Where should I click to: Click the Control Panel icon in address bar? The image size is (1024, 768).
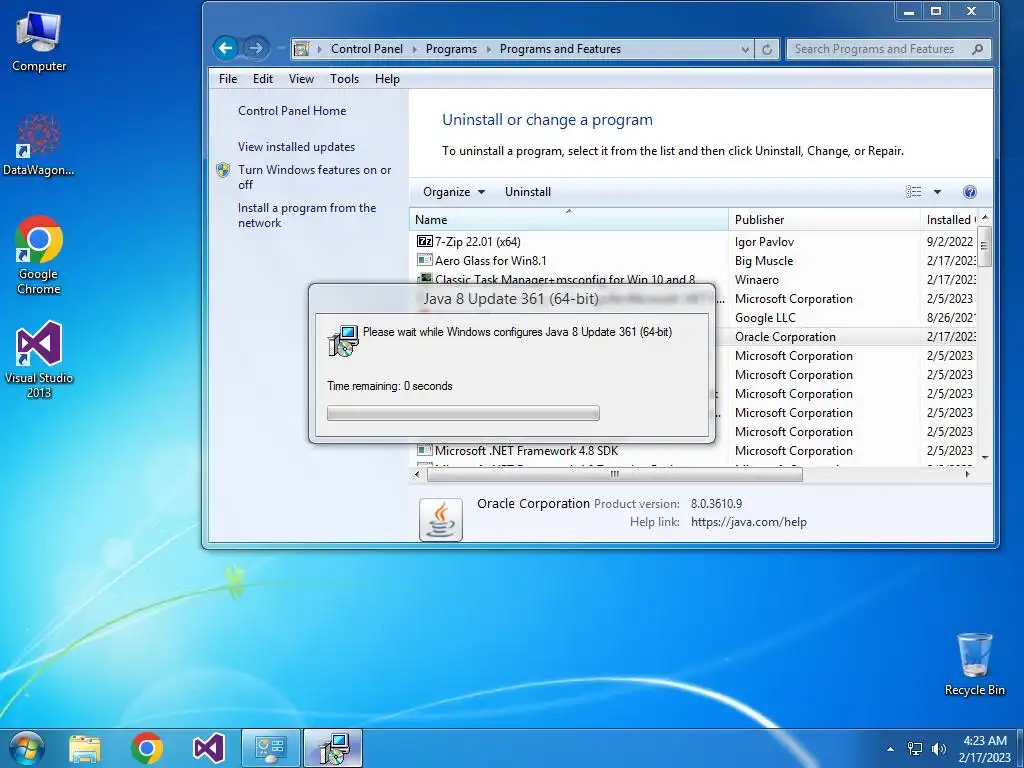click(301, 49)
